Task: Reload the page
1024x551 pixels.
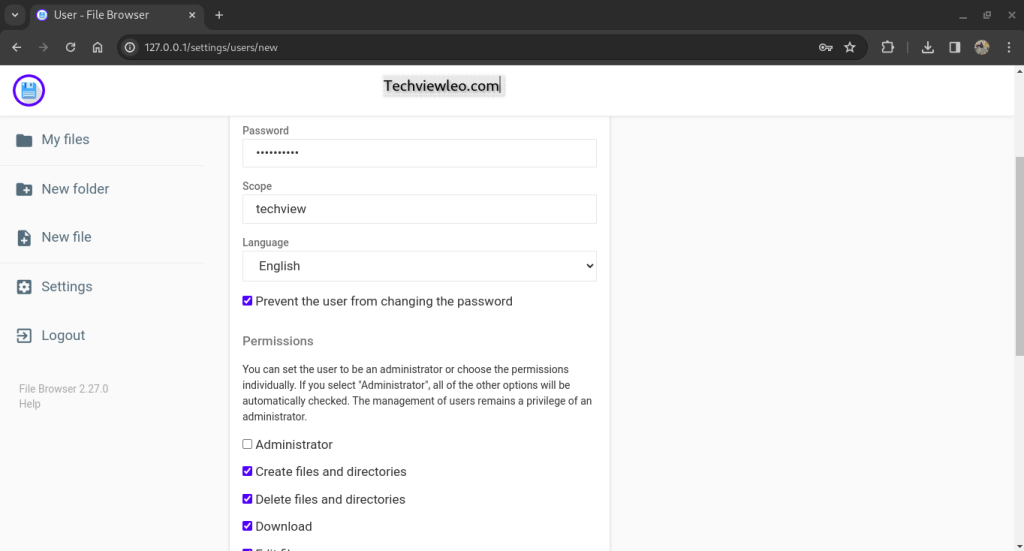Action: click(70, 47)
